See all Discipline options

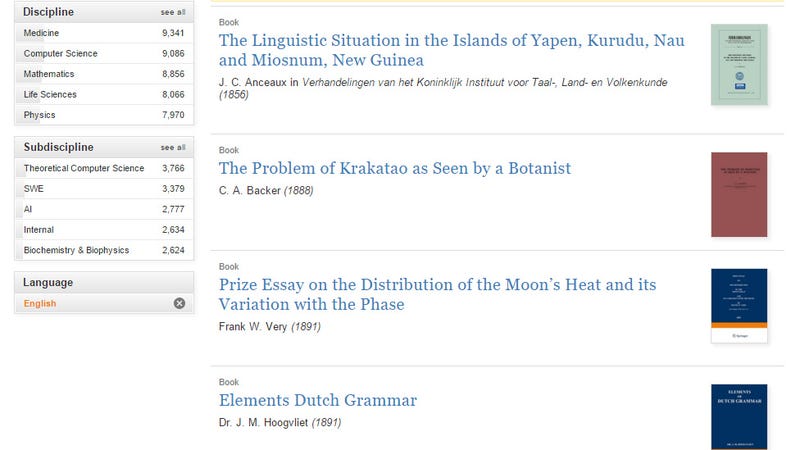pos(173,12)
